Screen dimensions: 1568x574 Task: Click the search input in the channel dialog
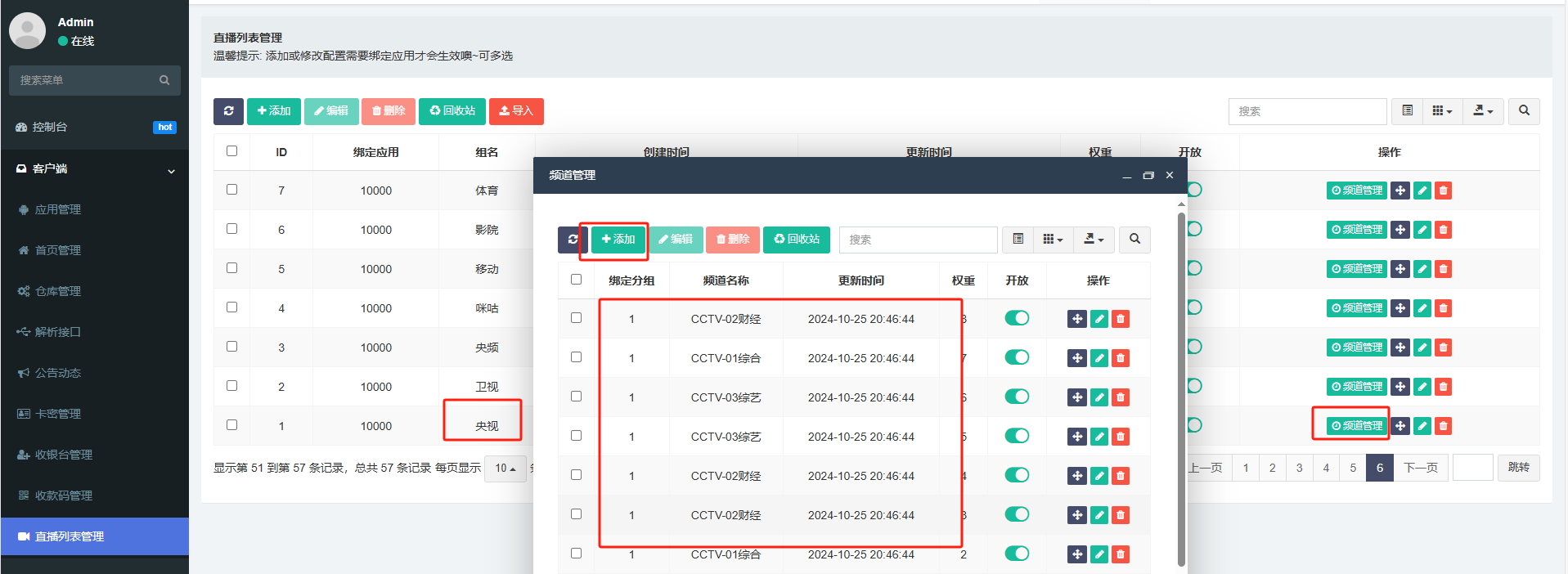click(x=918, y=240)
